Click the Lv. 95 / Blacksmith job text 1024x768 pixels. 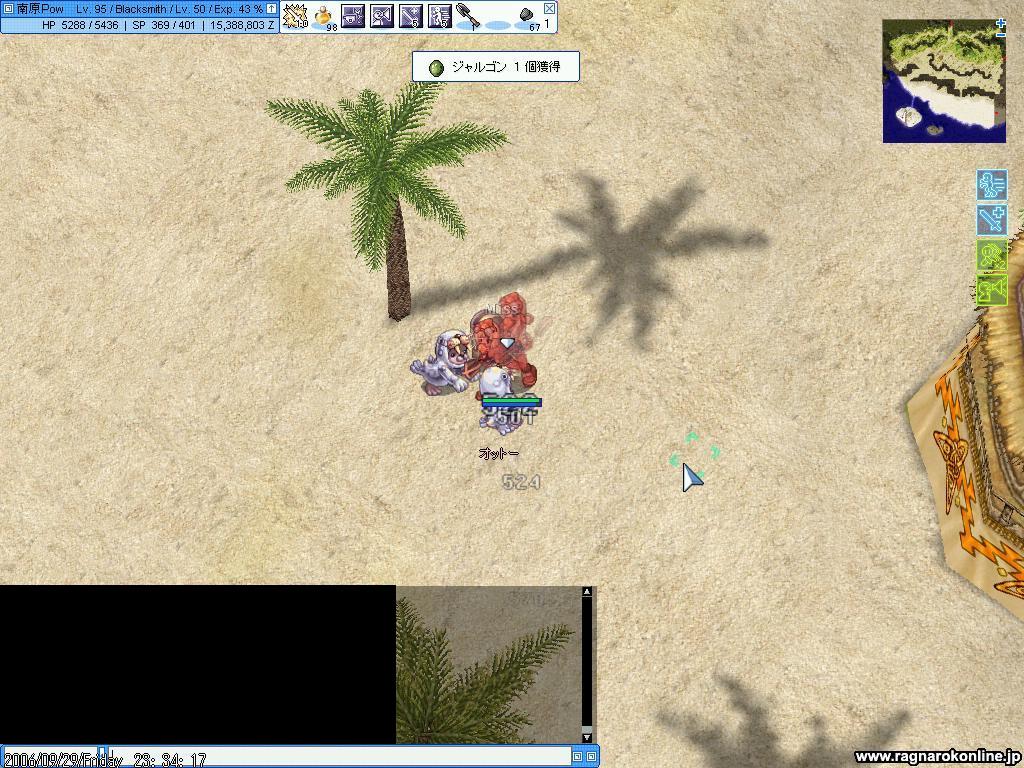(x=119, y=9)
